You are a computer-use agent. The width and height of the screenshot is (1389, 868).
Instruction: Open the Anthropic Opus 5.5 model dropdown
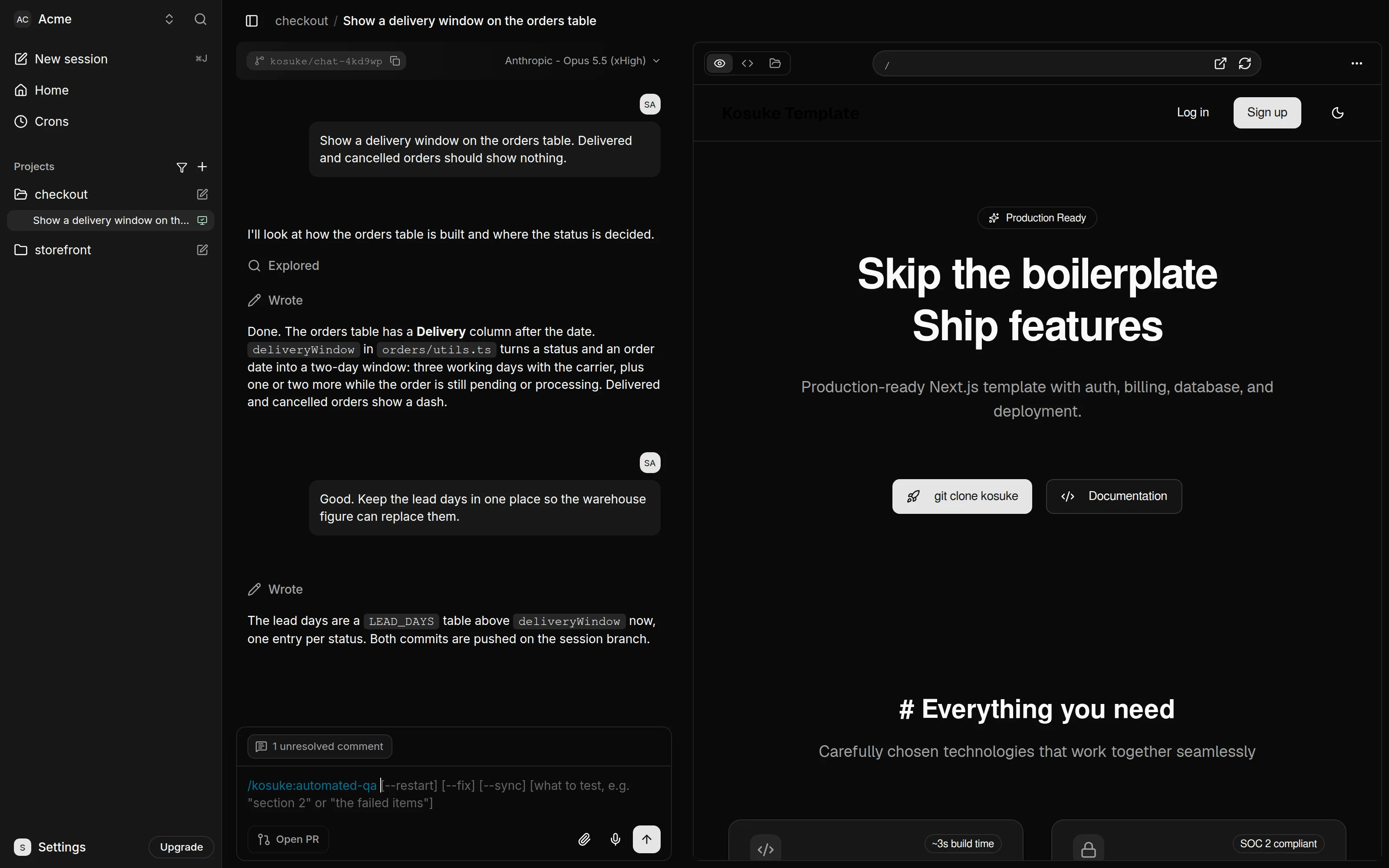point(582,61)
